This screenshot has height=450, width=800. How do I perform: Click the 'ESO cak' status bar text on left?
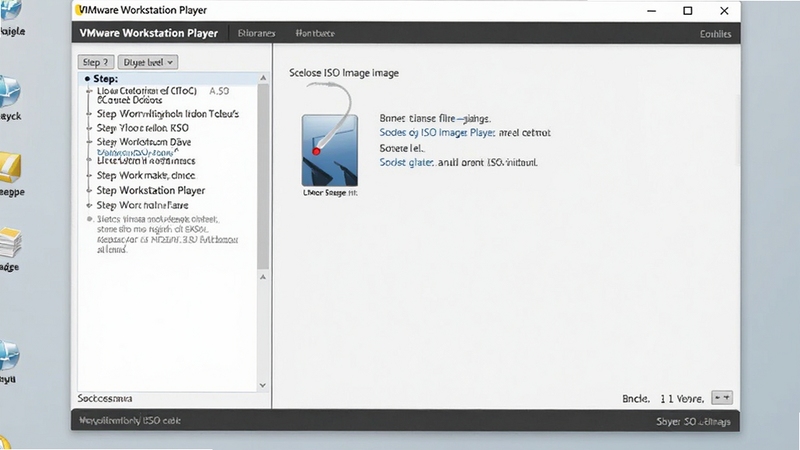161,420
